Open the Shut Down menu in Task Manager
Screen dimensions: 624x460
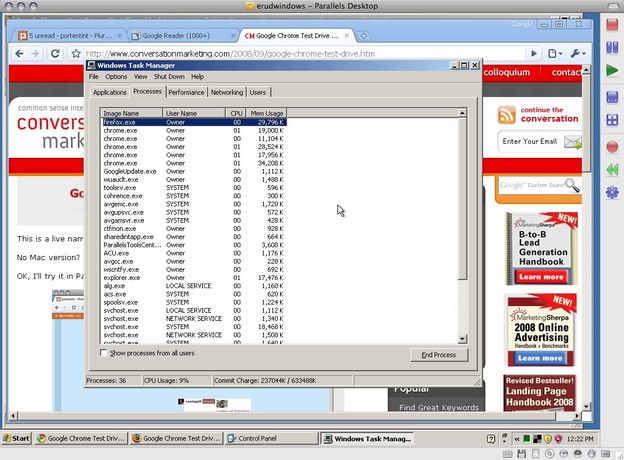169,76
